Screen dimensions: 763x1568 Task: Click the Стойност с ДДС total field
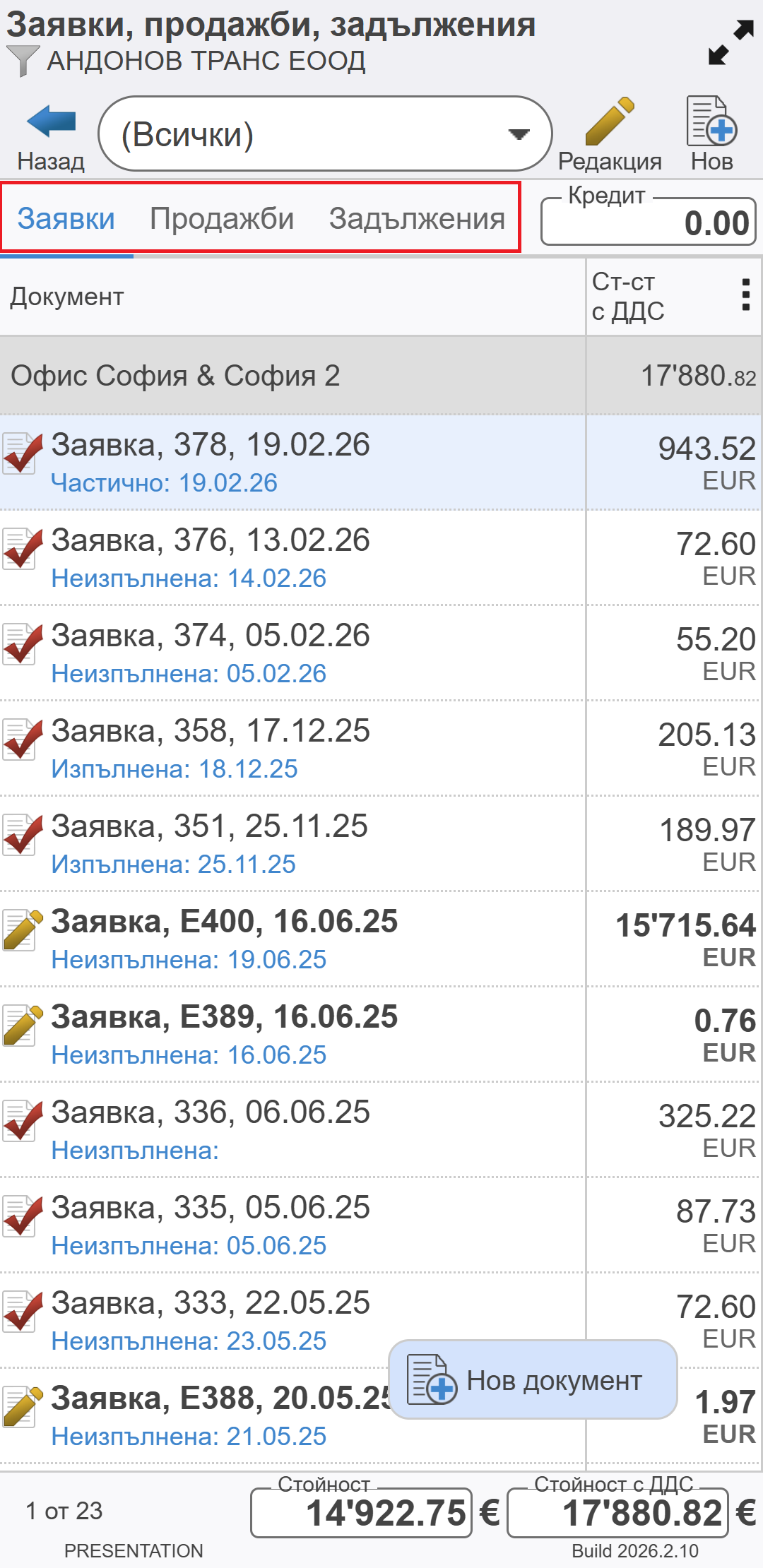click(x=617, y=1513)
